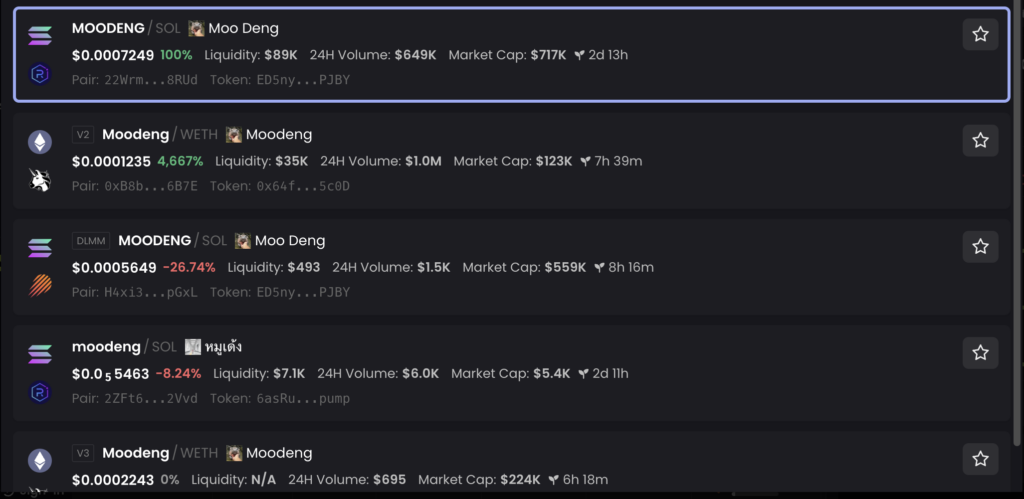Click Solana chain icon on first result
Image resolution: width=1024 pixels, height=499 pixels.
(40, 36)
